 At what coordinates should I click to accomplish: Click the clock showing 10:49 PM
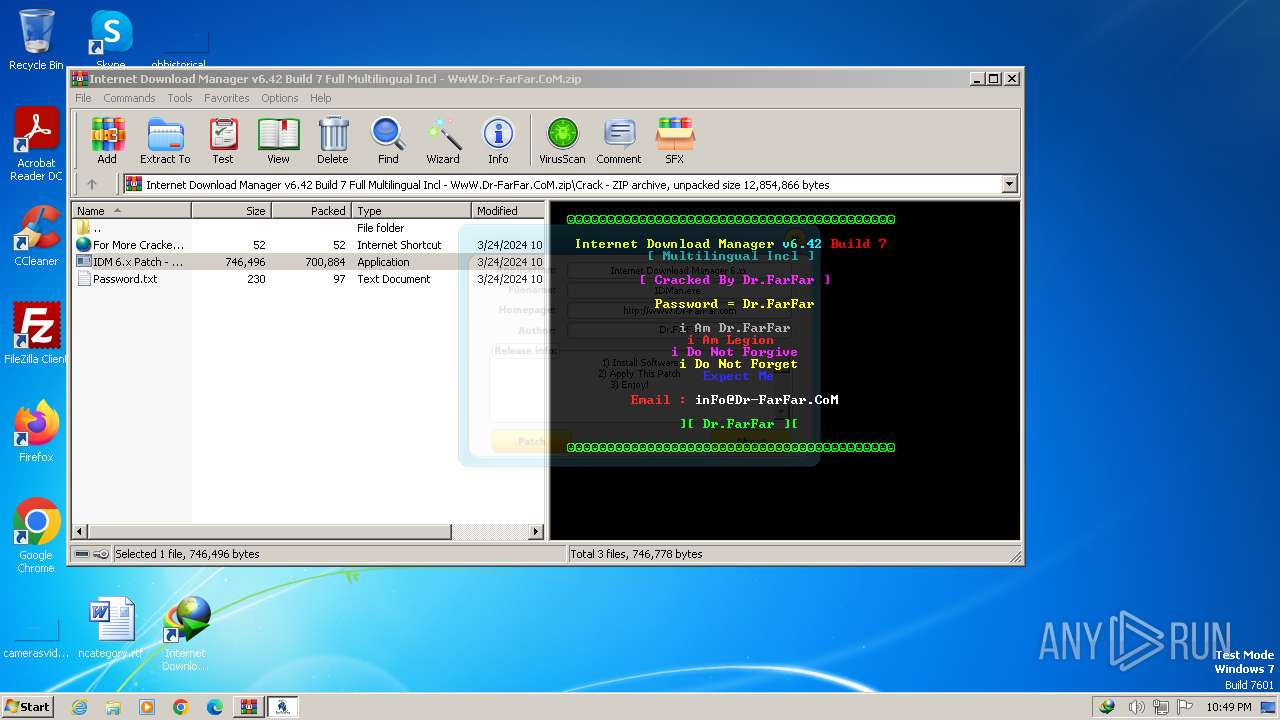(x=1228, y=707)
